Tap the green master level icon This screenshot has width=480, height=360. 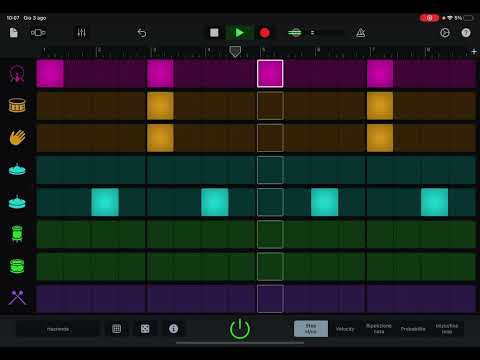click(295, 33)
